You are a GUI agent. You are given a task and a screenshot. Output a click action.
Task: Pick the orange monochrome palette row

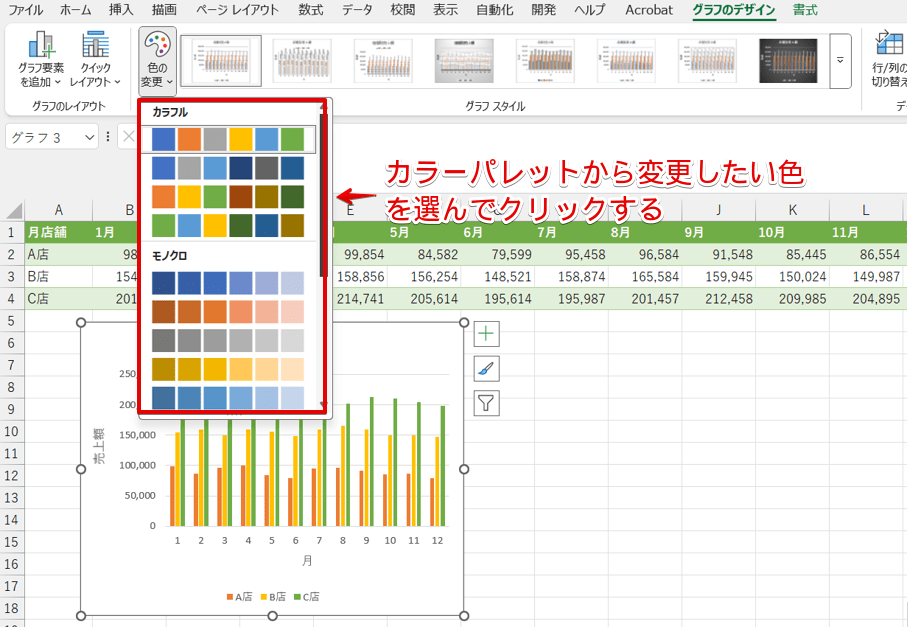228,313
